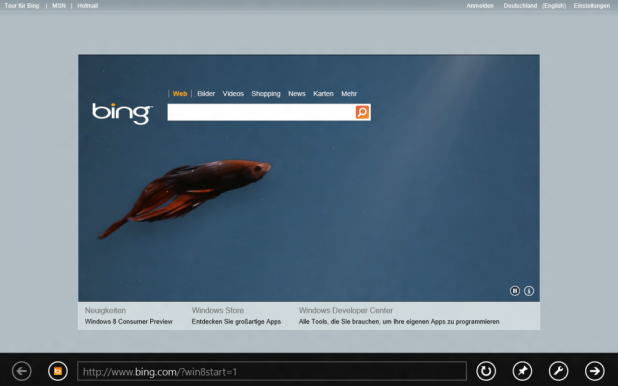Expand the Mehr menu
Image resolution: width=618 pixels, height=386 pixels.
[349, 94]
